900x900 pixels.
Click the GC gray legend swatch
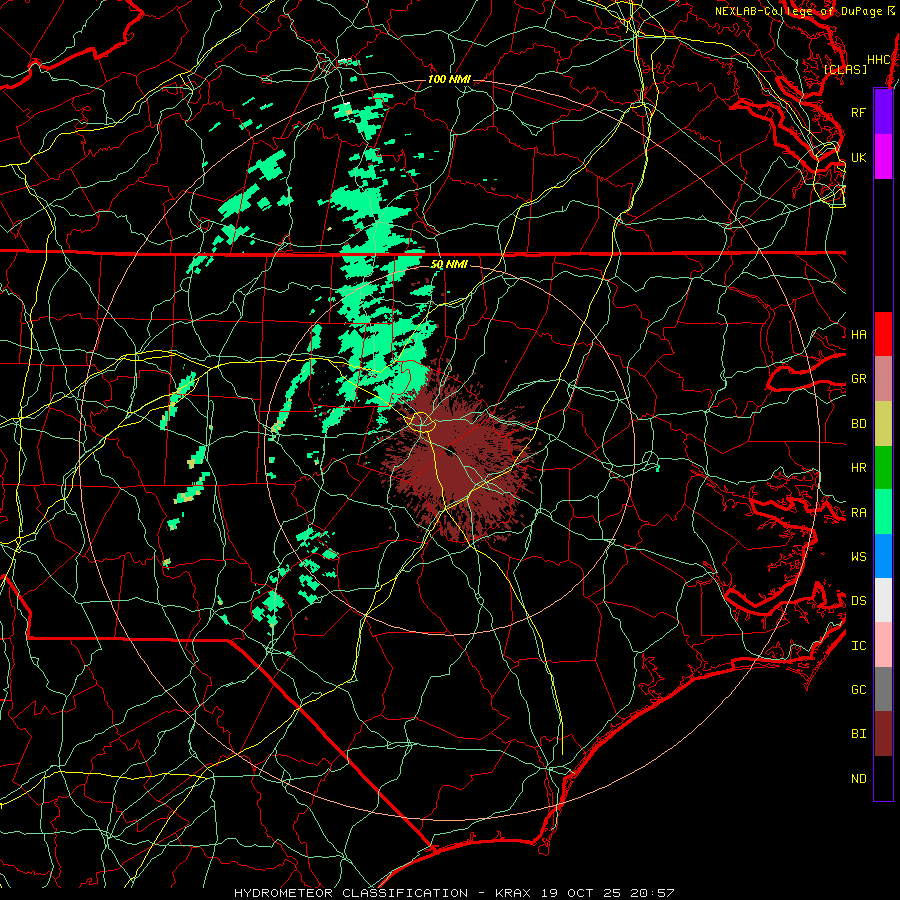pyautogui.click(x=883, y=689)
